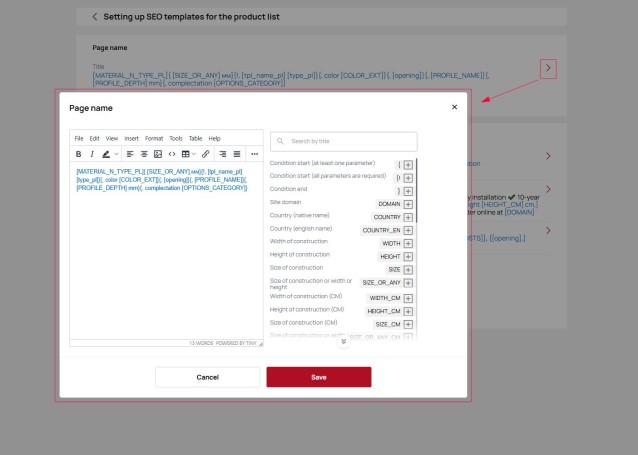Viewport: 638px width, 455px height.
Task: Click the align center icon
Action: click(144, 154)
